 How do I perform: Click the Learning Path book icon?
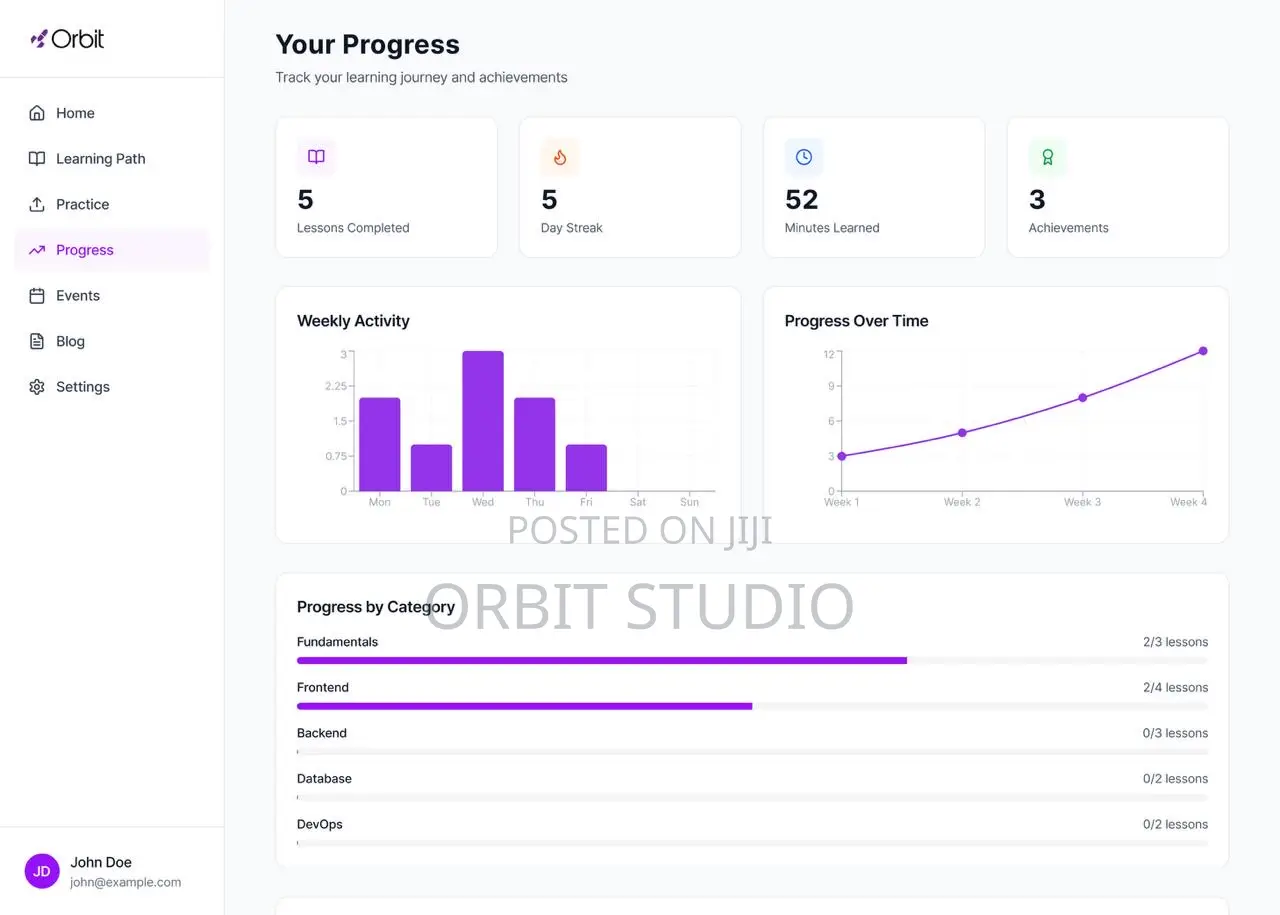pos(37,159)
